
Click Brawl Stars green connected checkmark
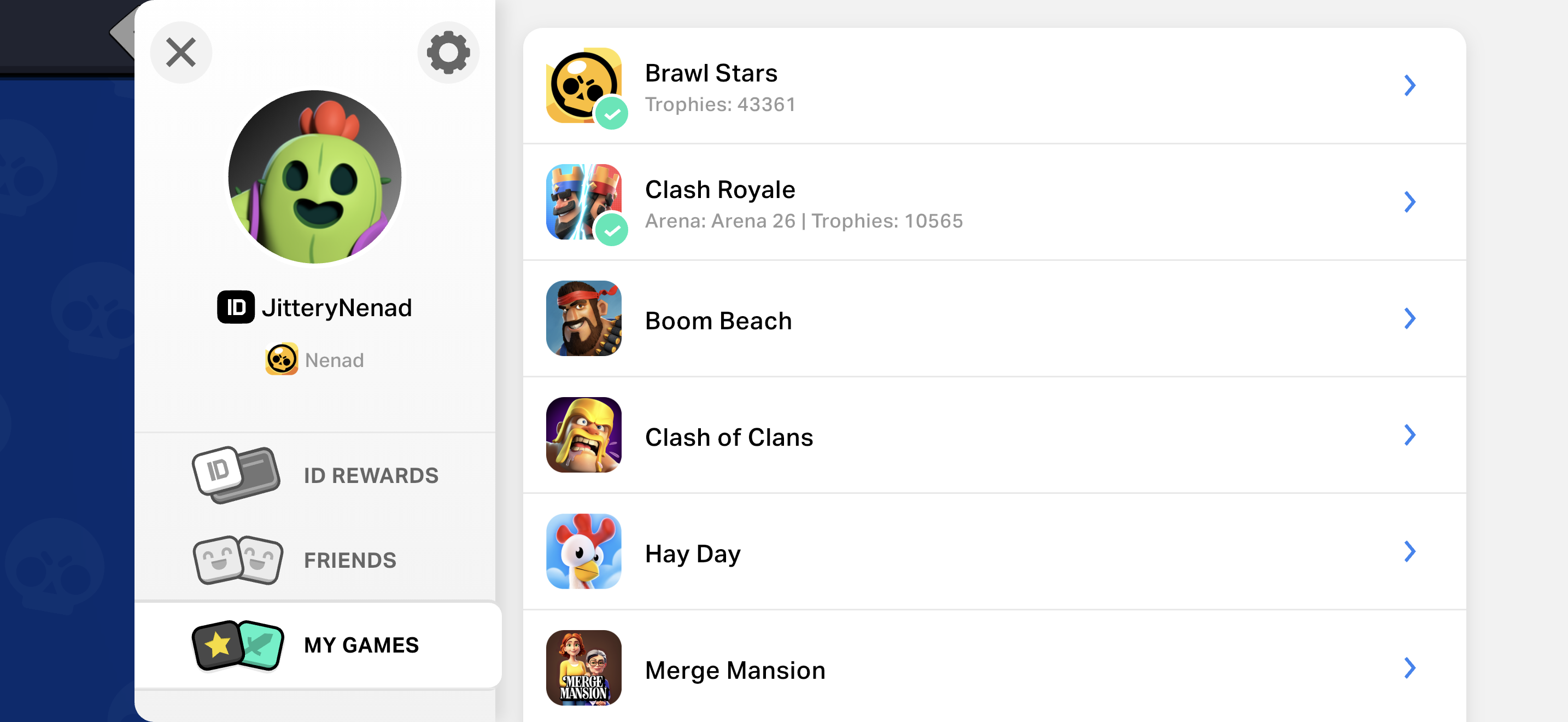point(611,114)
